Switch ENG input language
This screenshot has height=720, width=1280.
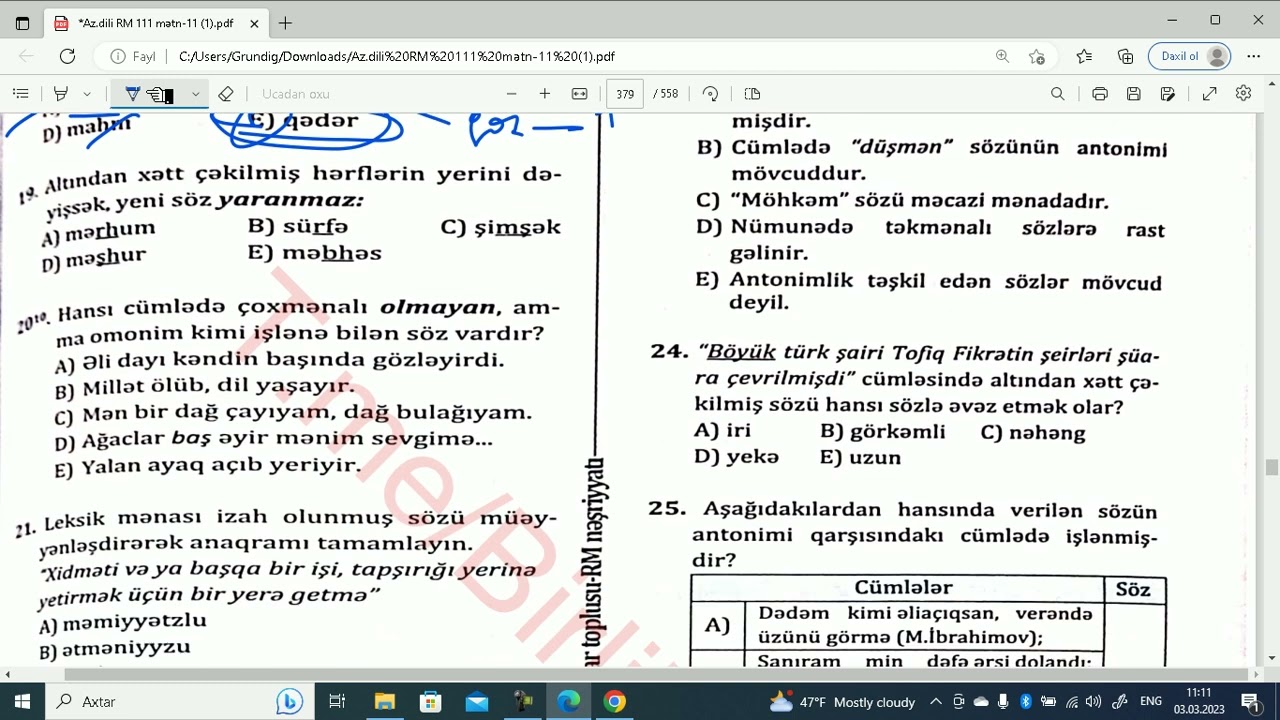[1151, 702]
